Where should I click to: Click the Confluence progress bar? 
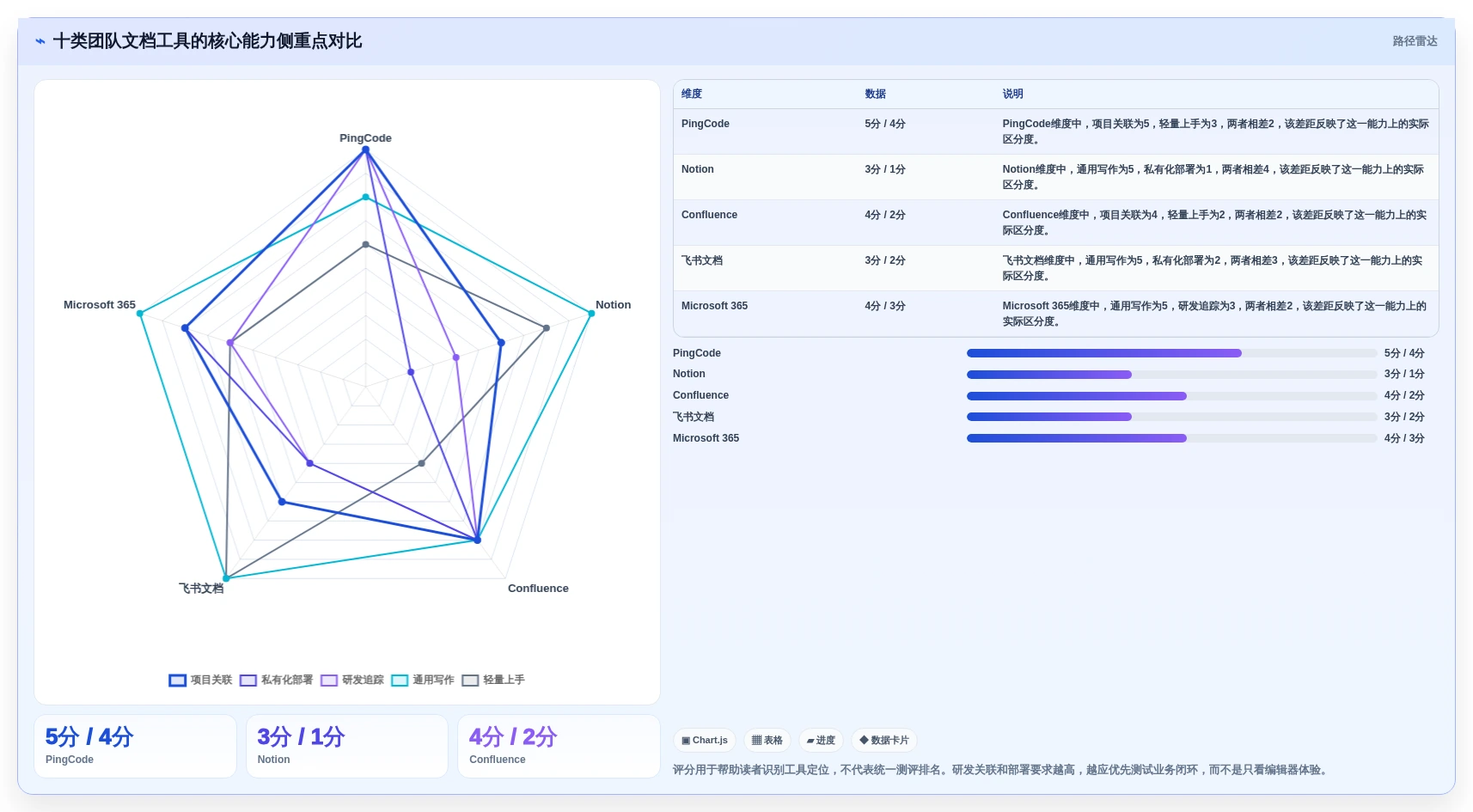(1171, 396)
